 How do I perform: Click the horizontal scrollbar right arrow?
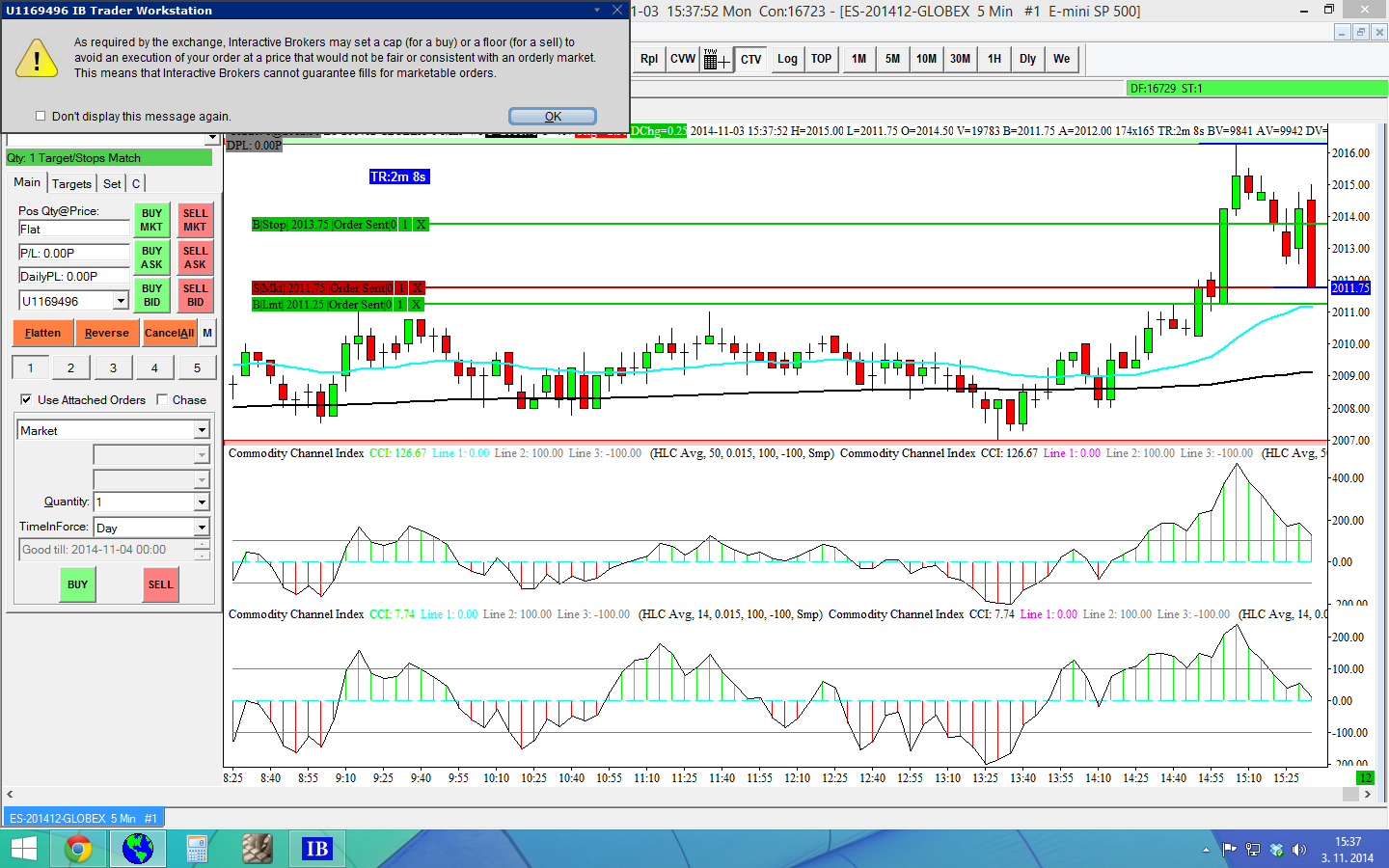click(1367, 794)
